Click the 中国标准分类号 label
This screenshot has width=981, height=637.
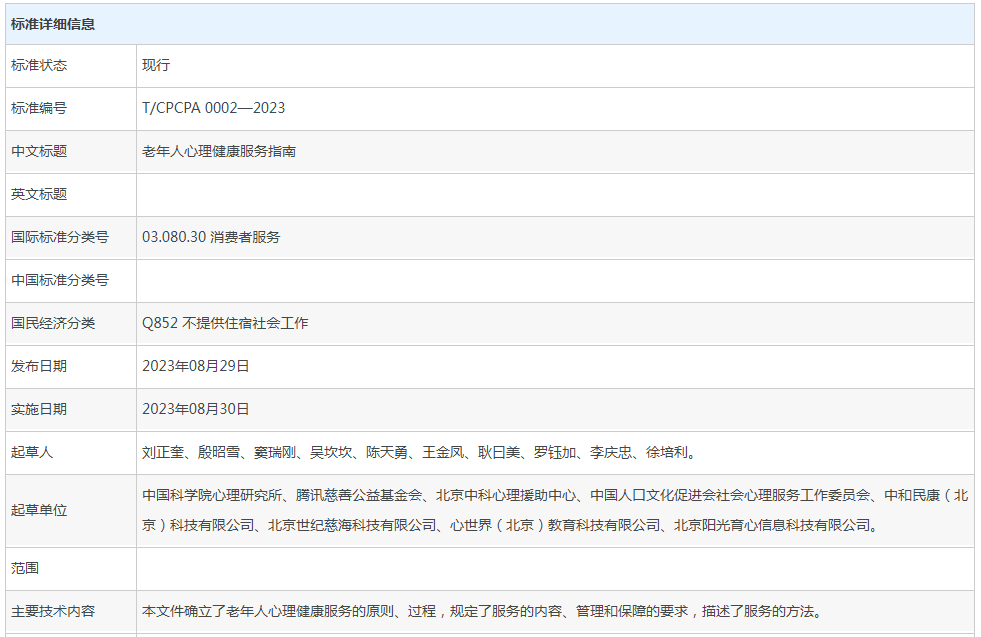click(60, 280)
